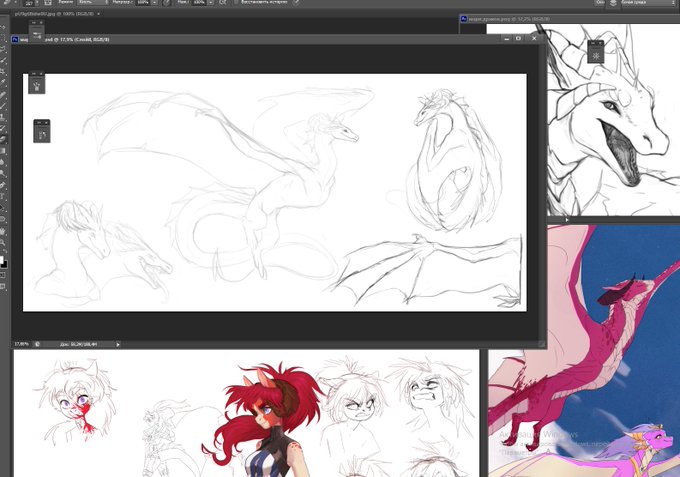
Task: Open the status bar info arrow menu
Action: [x=118, y=344]
